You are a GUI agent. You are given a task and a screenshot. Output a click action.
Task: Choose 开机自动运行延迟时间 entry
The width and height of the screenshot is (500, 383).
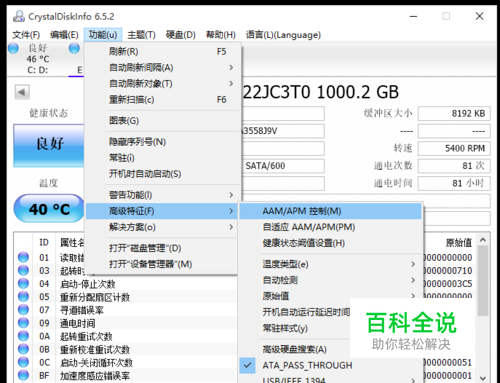[306, 312]
